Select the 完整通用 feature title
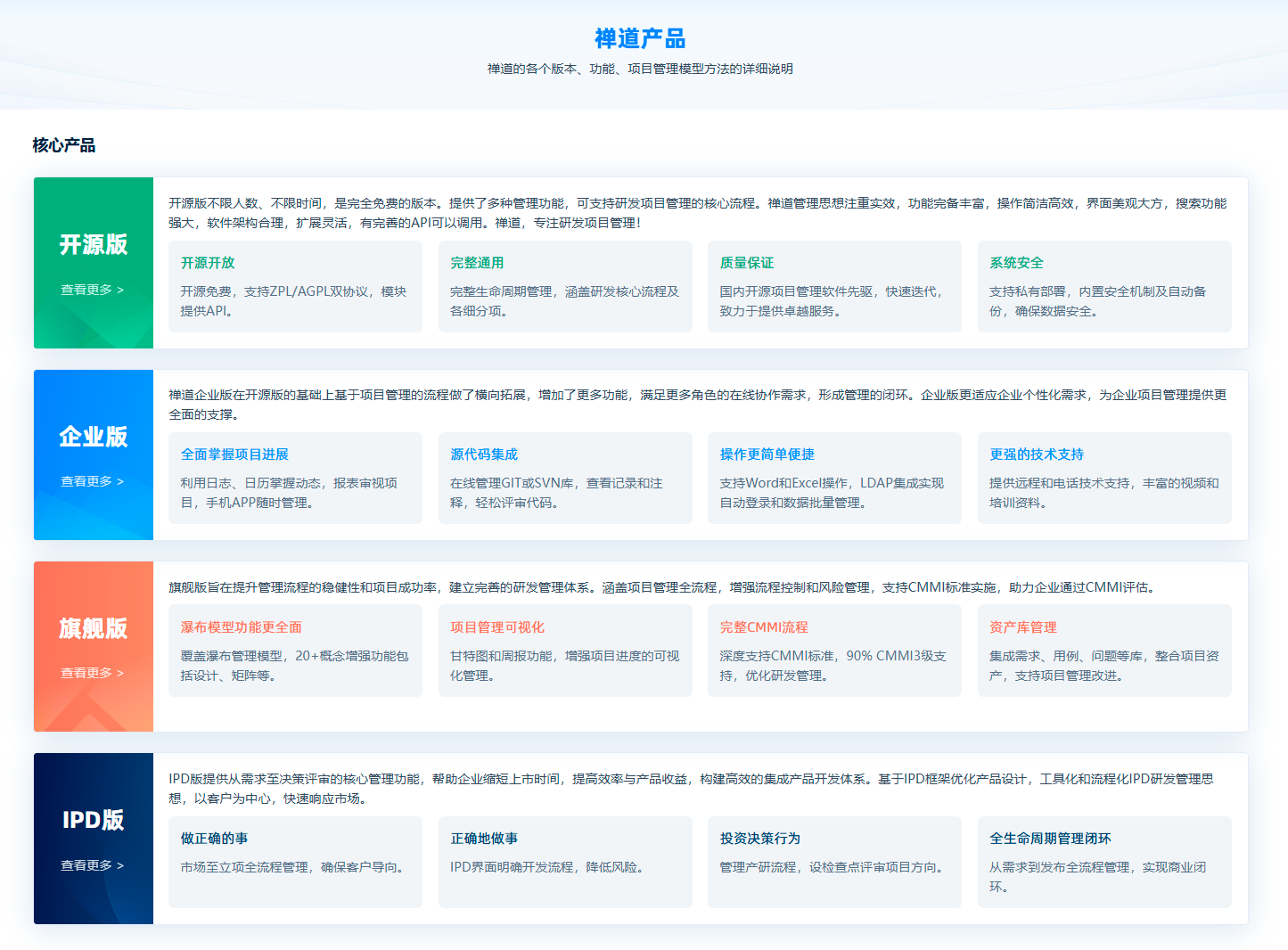The image size is (1288, 950). pyautogui.click(x=477, y=263)
